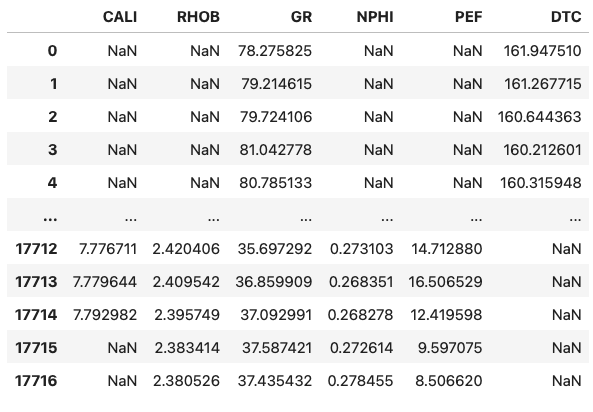The width and height of the screenshot is (593, 412).
Task: Select the NPHI column header
Action: coord(375,17)
